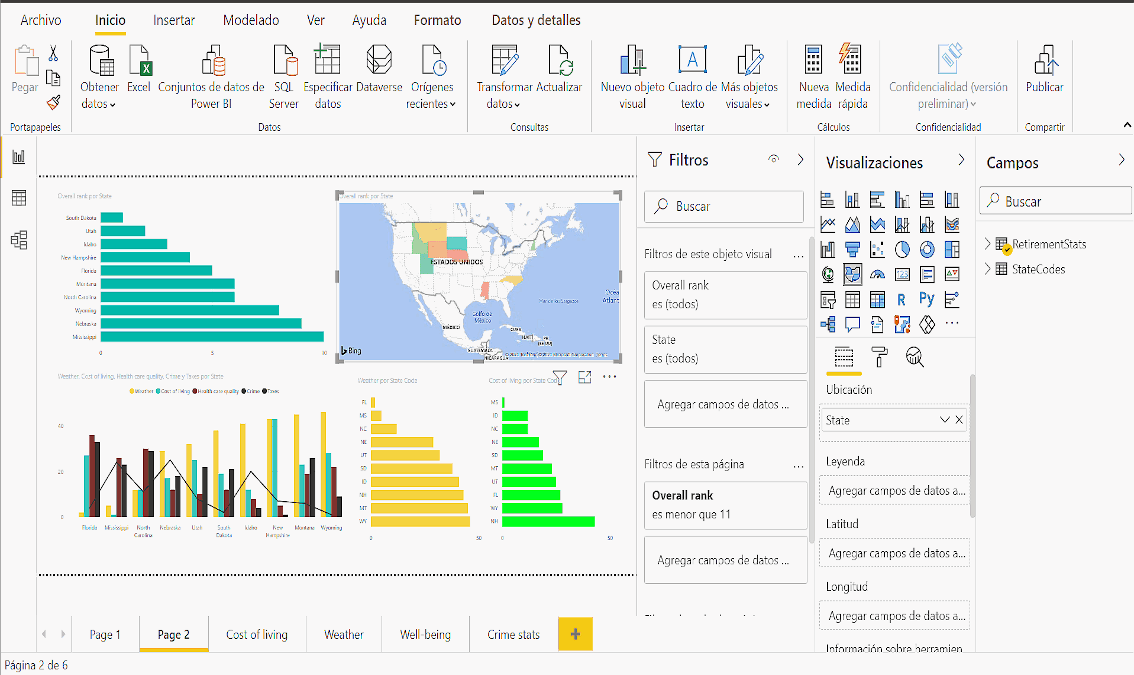This screenshot has width=1134, height=675.
Task: Collapse the Visualizaciones pane
Action: (x=961, y=160)
